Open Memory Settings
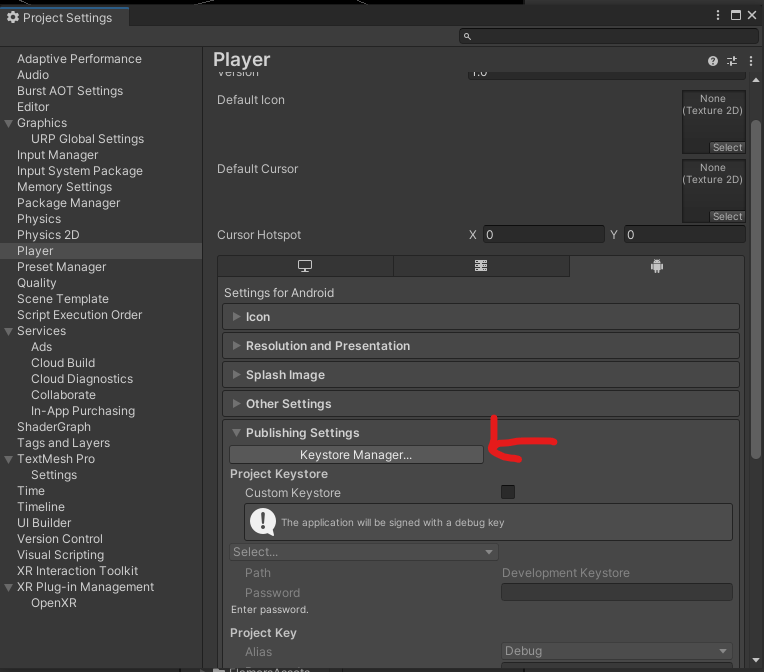This screenshot has width=764, height=672. click(x=64, y=187)
